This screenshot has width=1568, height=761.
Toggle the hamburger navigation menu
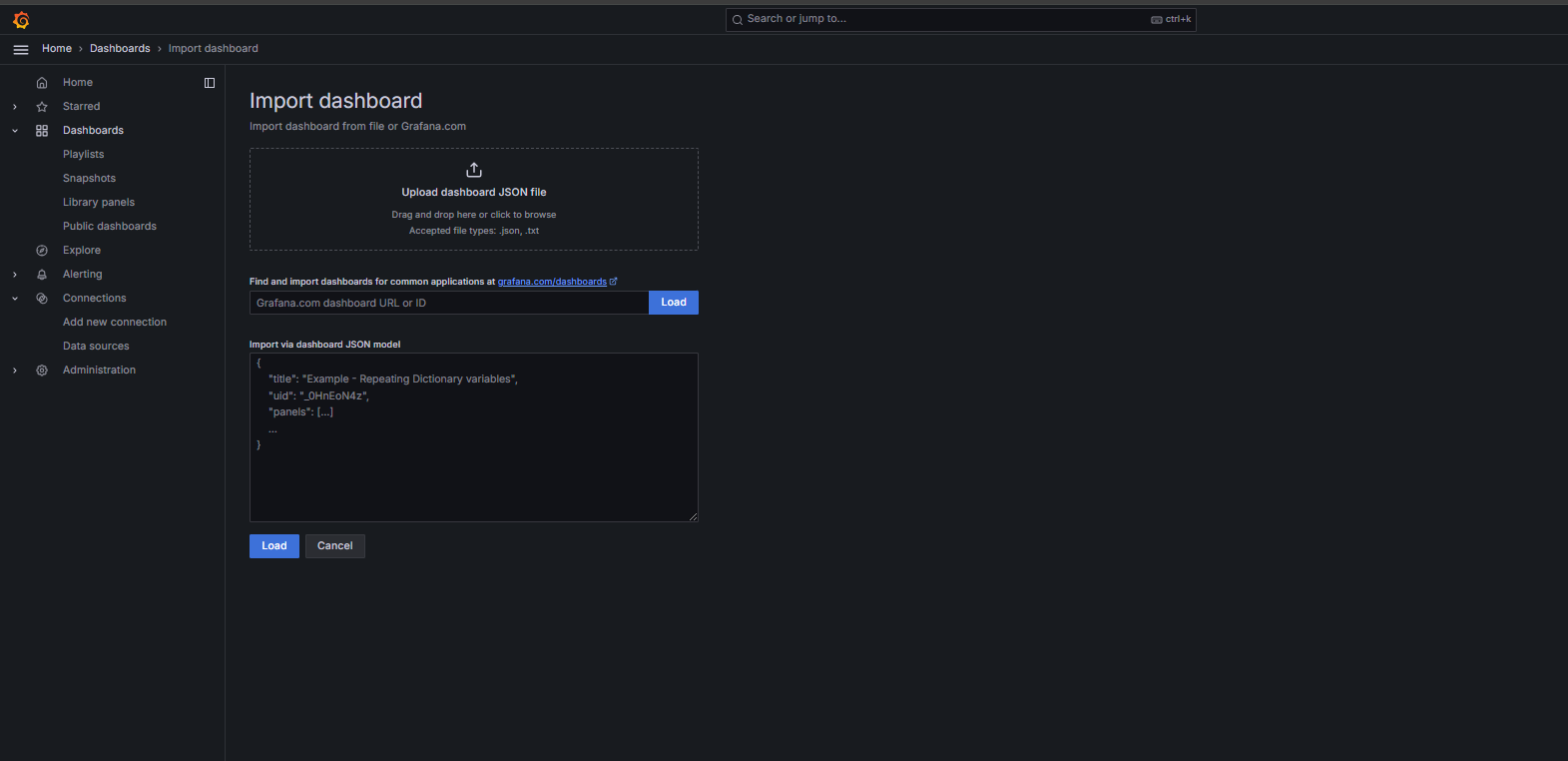21,49
